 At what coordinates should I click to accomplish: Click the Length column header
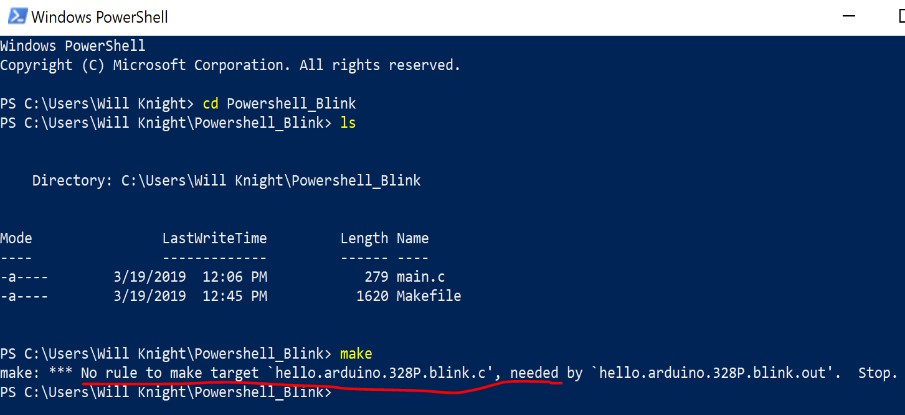click(364, 239)
